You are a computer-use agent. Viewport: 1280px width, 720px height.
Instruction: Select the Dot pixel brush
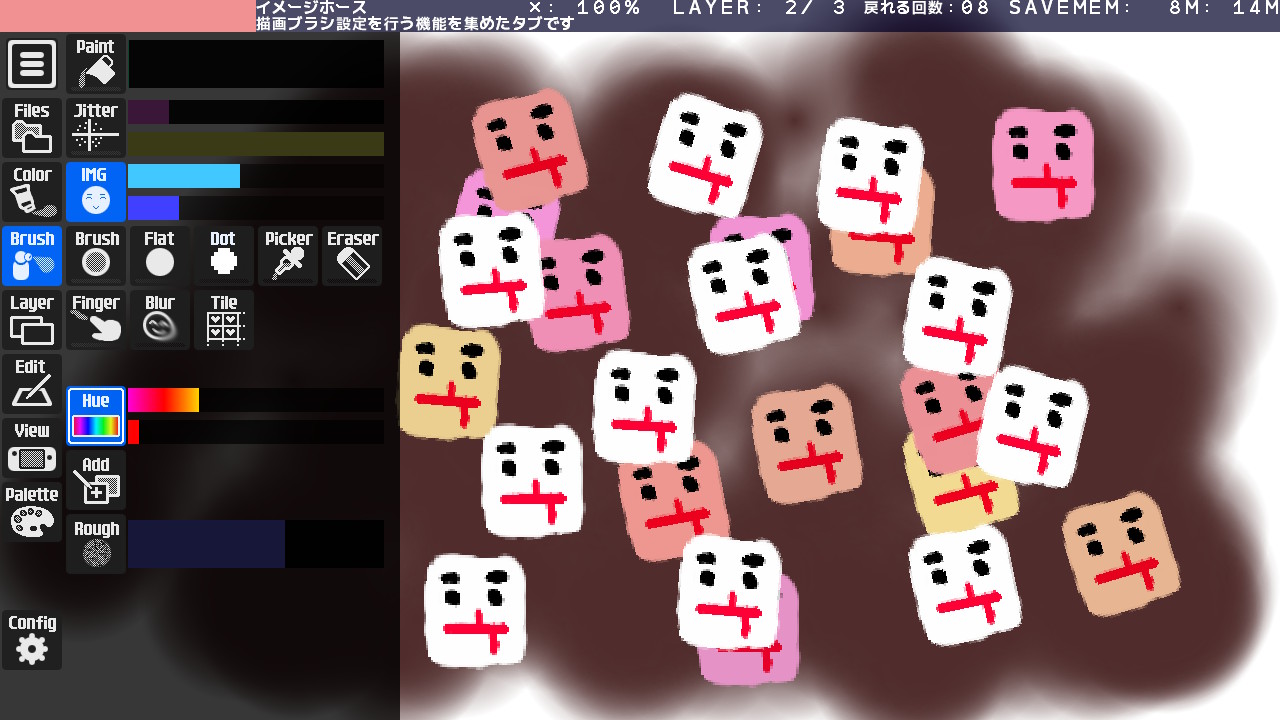(x=223, y=255)
